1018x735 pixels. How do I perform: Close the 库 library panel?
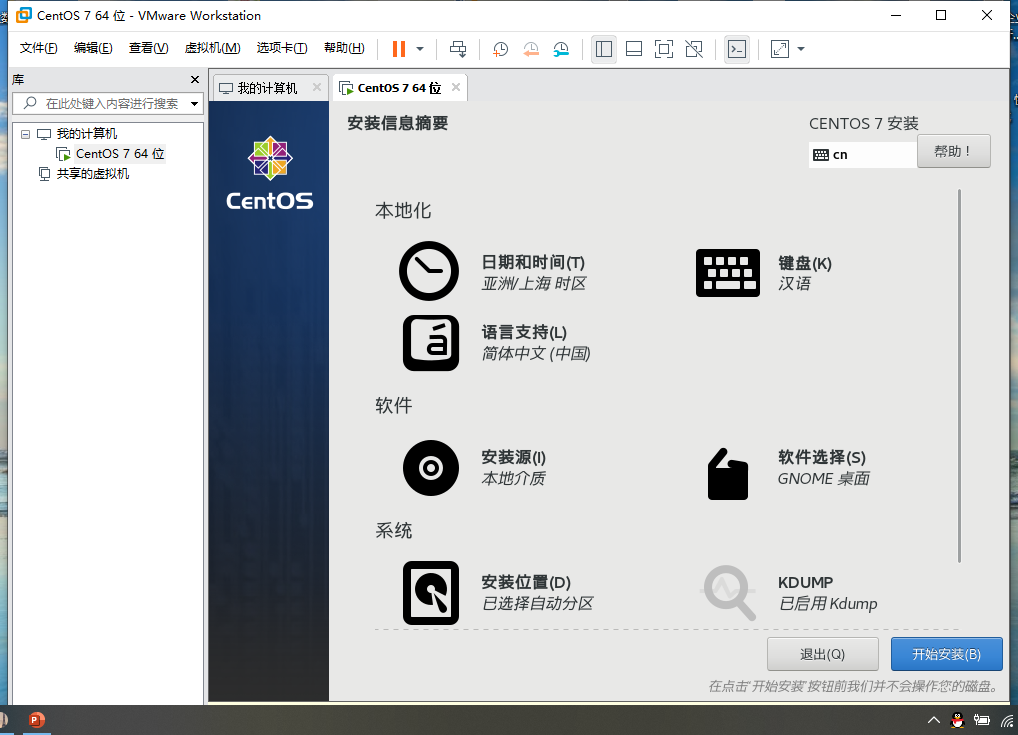point(195,79)
